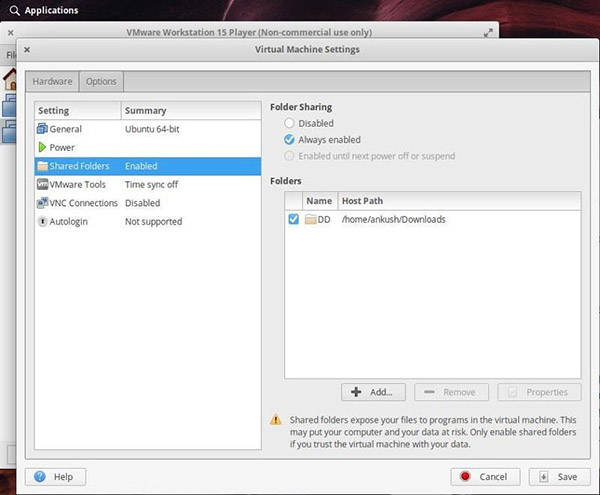Click the Host Path column header
Image resolution: width=600 pixels, height=495 pixels.
pyautogui.click(x=459, y=201)
